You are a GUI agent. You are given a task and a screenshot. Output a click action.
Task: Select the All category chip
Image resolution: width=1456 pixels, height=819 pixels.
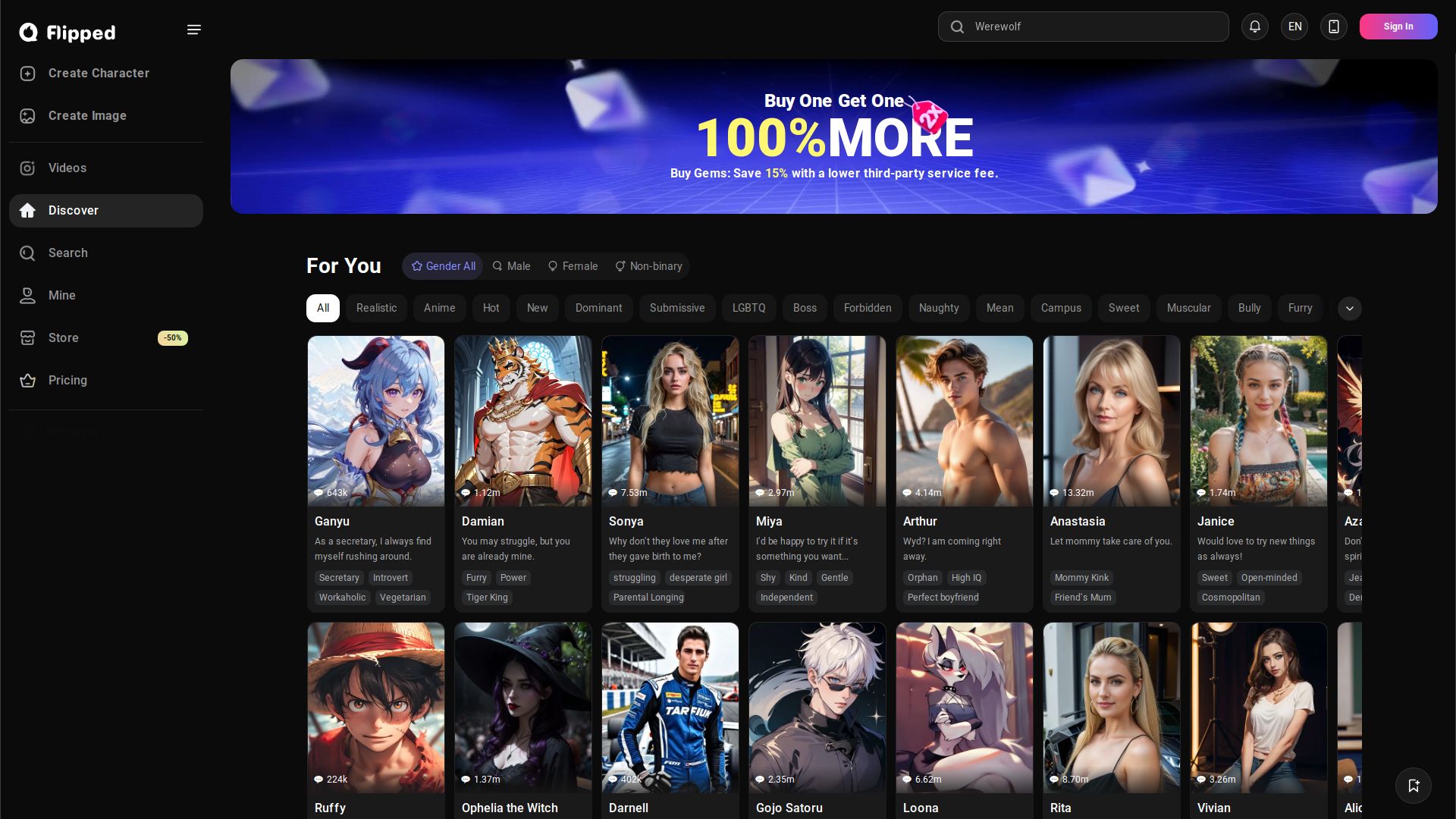[x=323, y=308]
